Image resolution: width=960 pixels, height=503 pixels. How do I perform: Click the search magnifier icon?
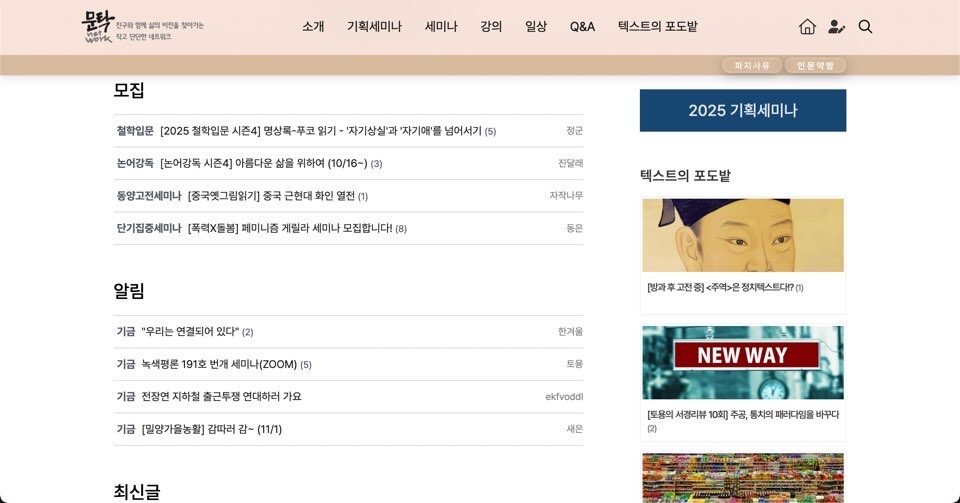tap(865, 27)
